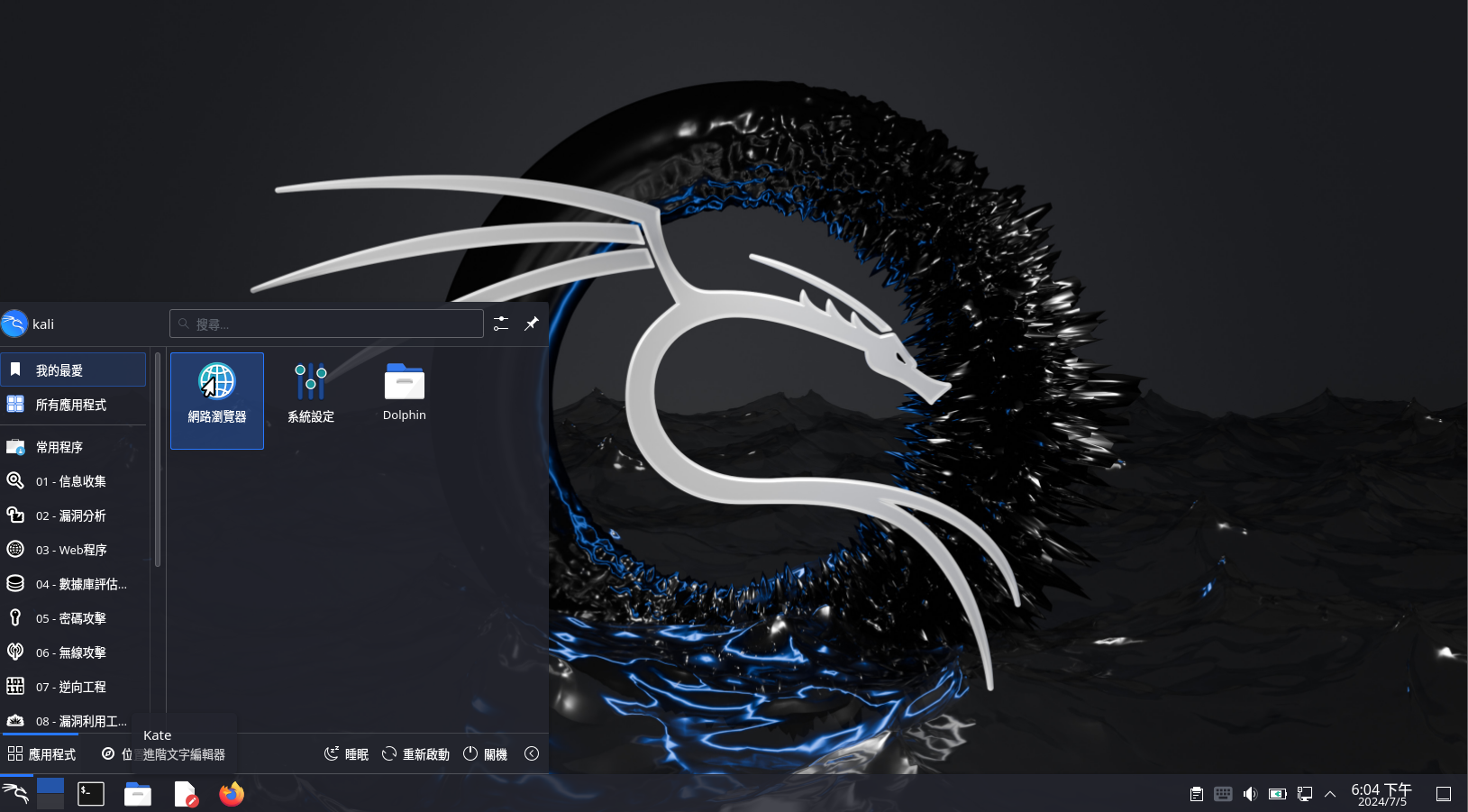Switch to the 位置 places tab
This screenshot has width=1468, height=812.
(x=116, y=754)
